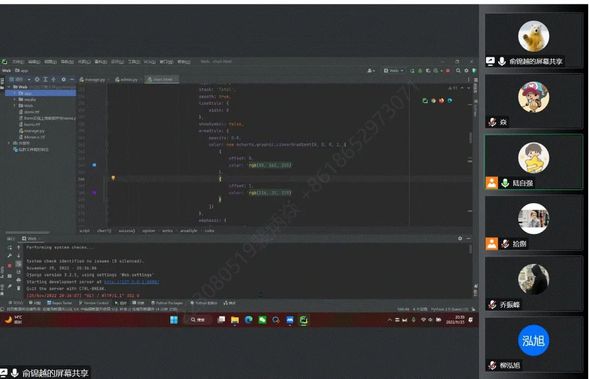Expand the External Libraries tree node
589x379 pixels.
9,143
